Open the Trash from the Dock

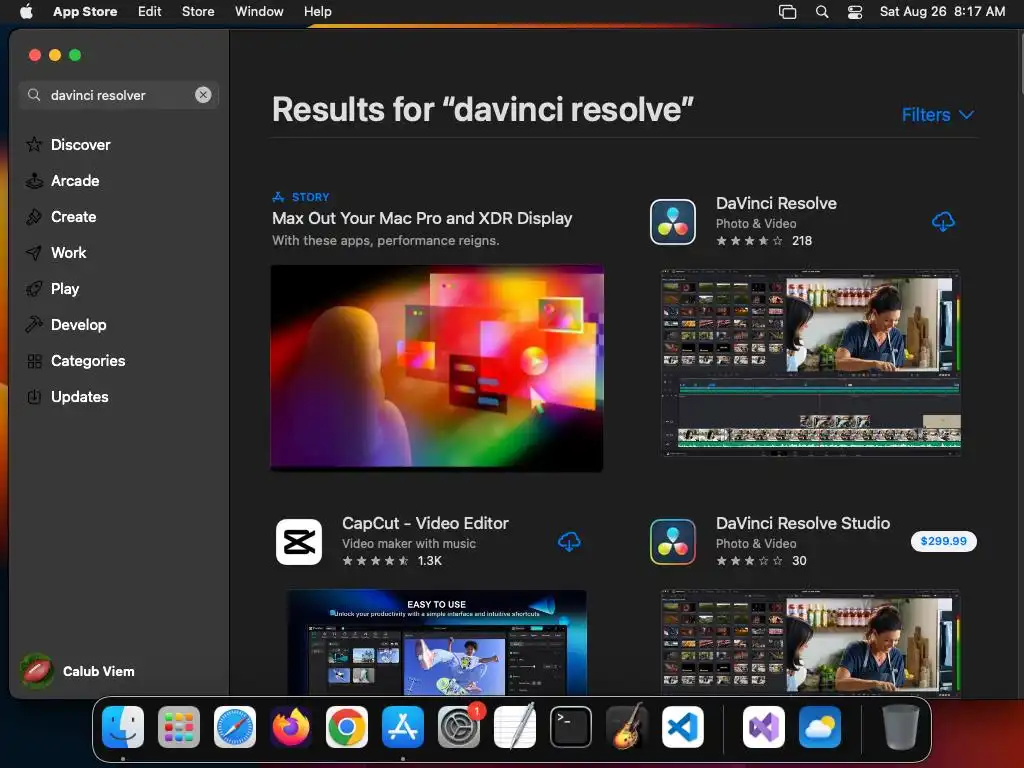[901, 727]
